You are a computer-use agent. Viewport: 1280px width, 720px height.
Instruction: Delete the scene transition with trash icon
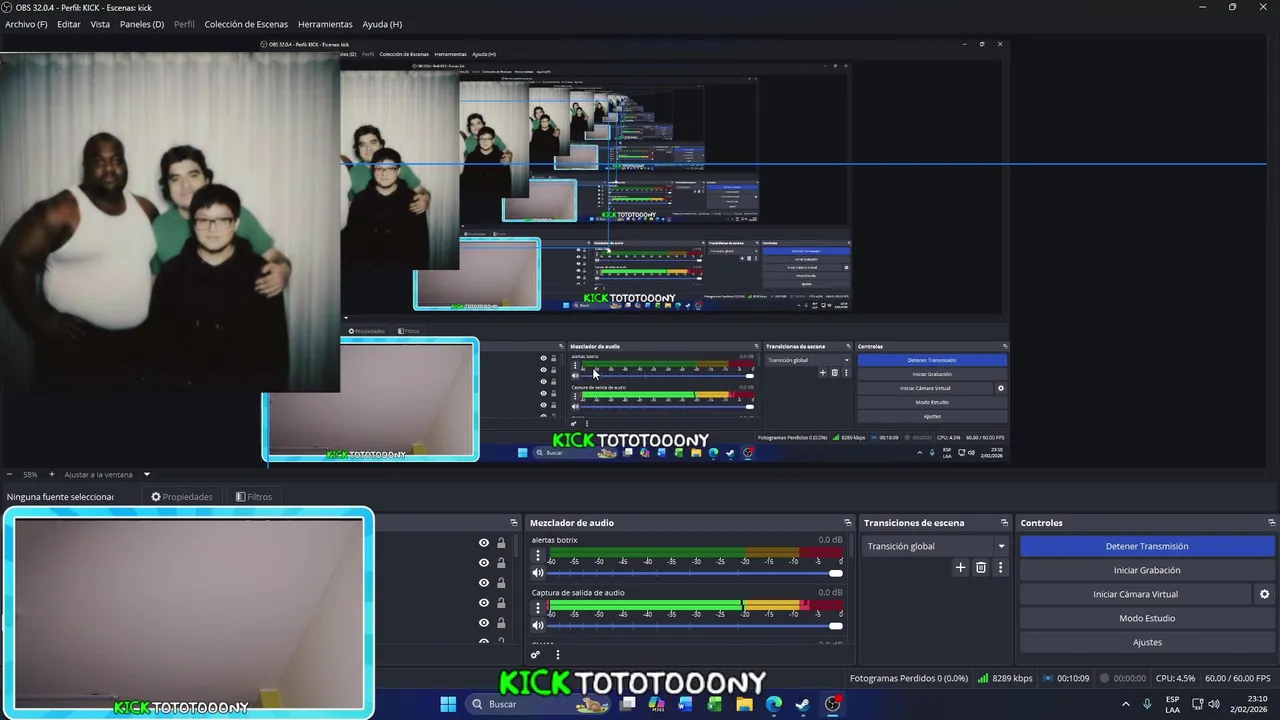[x=981, y=567]
